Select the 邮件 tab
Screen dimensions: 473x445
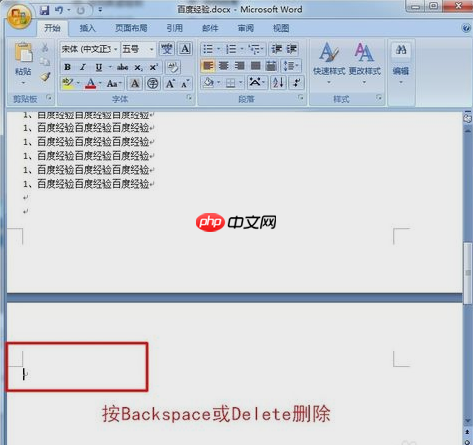[x=210, y=28]
